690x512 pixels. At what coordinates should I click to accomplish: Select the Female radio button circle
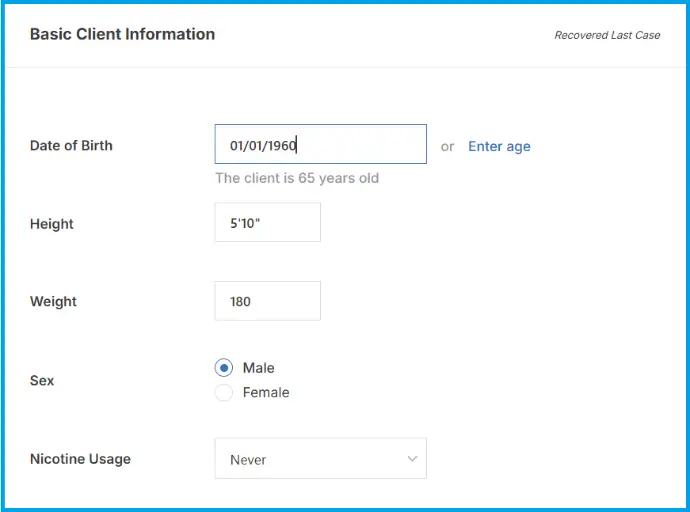click(x=224, y=392)
